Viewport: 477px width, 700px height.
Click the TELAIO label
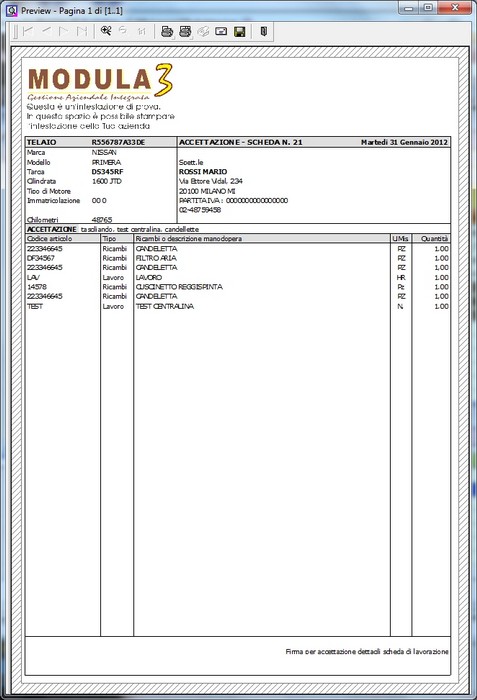point(42,142)
